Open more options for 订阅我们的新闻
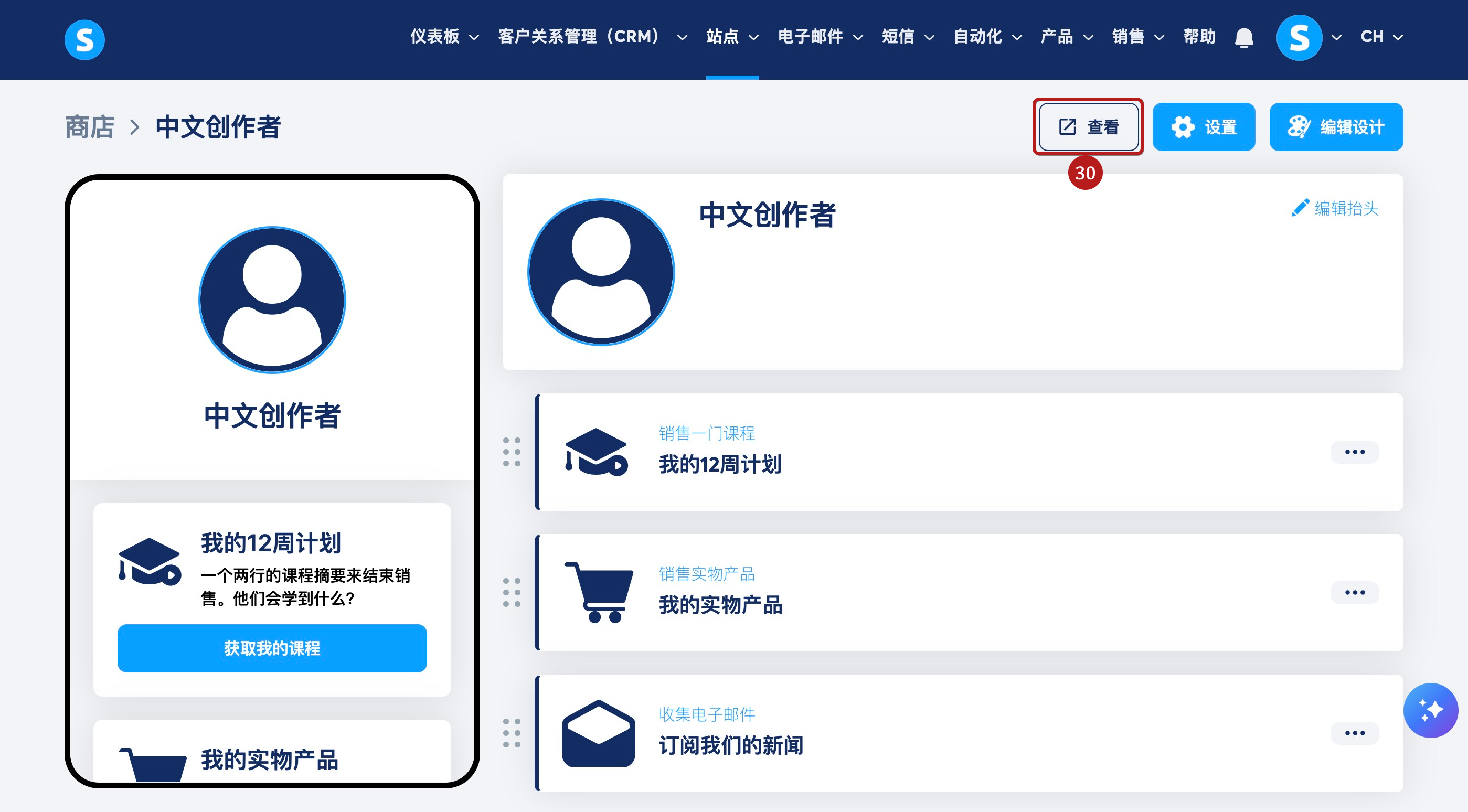Screen dimensions: 1468x812 click(1354, 733)
